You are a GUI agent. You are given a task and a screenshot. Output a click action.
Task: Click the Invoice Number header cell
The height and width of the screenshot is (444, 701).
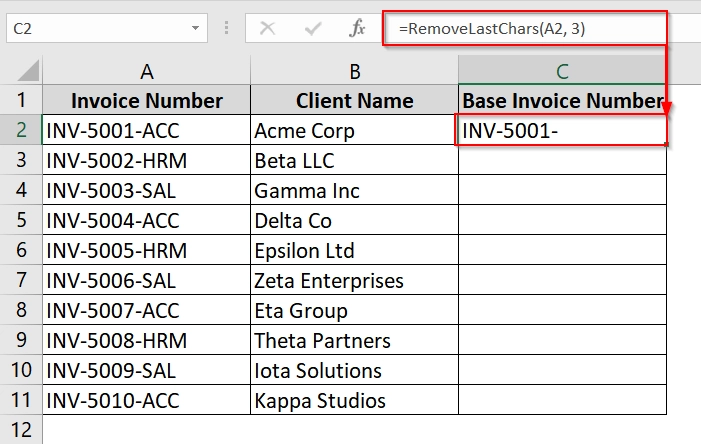click(147, 100)
